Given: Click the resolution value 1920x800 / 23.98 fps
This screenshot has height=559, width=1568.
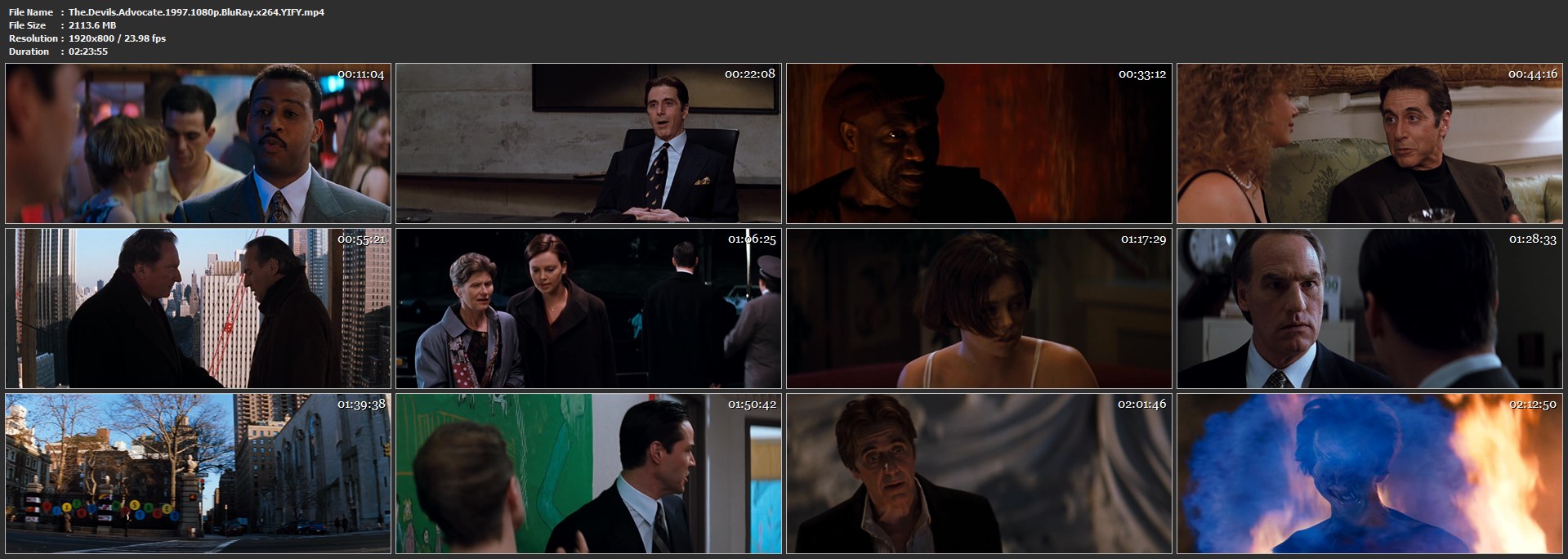Looking at the screenshot, I should (117, 38).
